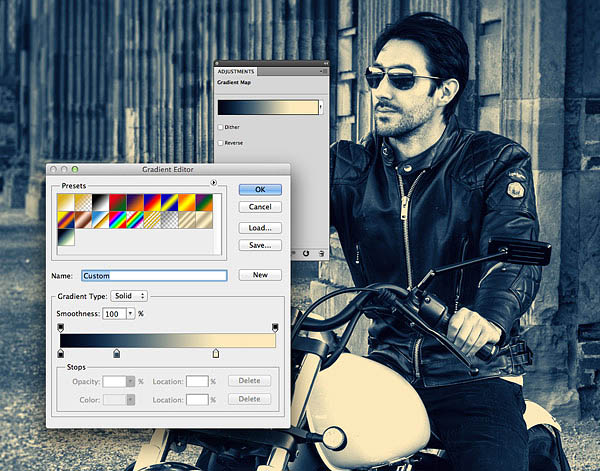The height and width of the screenshot is (471, 600).
Task: Click the trash icon in Adjustments panel
Action: 321,254
